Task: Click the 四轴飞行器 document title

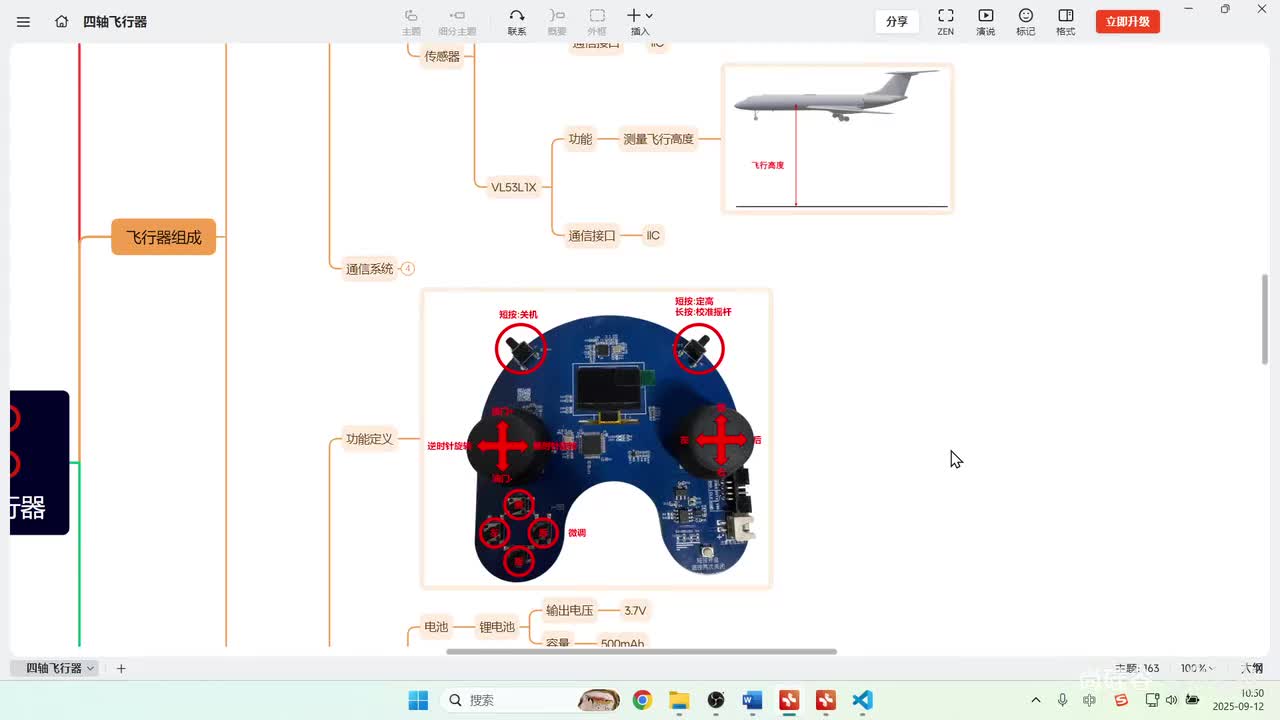Action: tap(115, 21)
